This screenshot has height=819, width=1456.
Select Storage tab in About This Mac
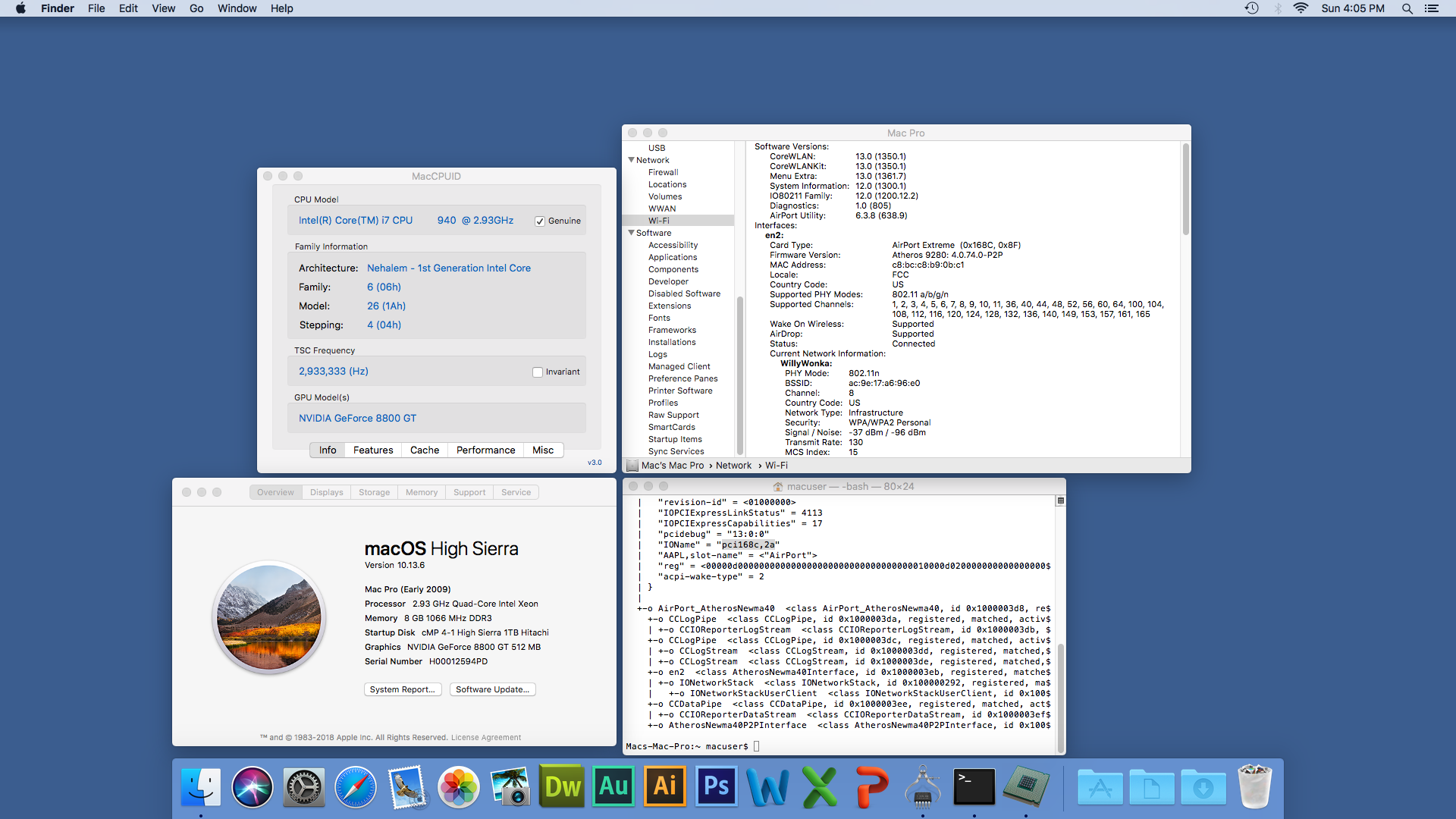coord(375,492)
